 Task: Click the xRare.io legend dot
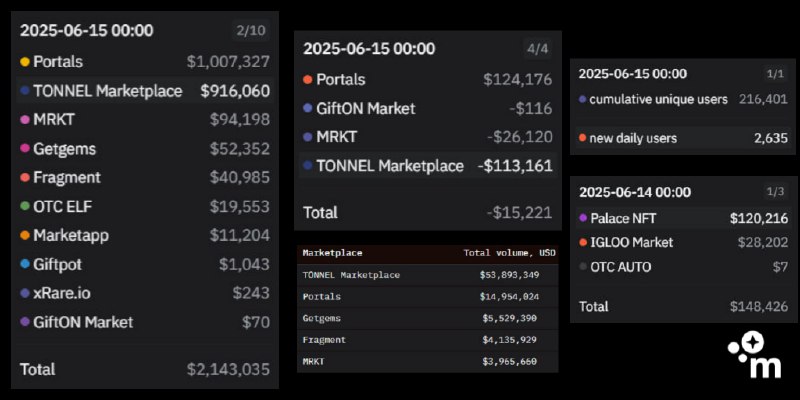[25, 294]
